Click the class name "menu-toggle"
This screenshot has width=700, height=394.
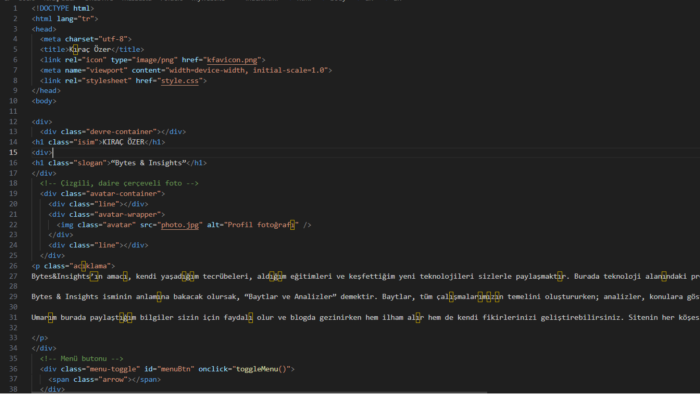[x=113, y=369]
